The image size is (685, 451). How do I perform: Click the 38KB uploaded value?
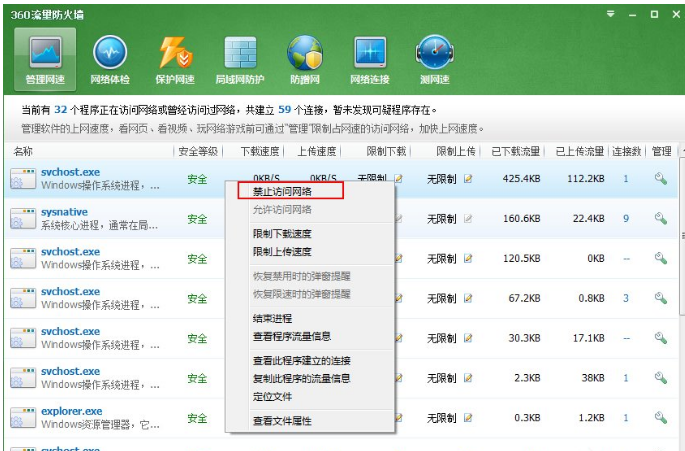[x=593, y=378]
